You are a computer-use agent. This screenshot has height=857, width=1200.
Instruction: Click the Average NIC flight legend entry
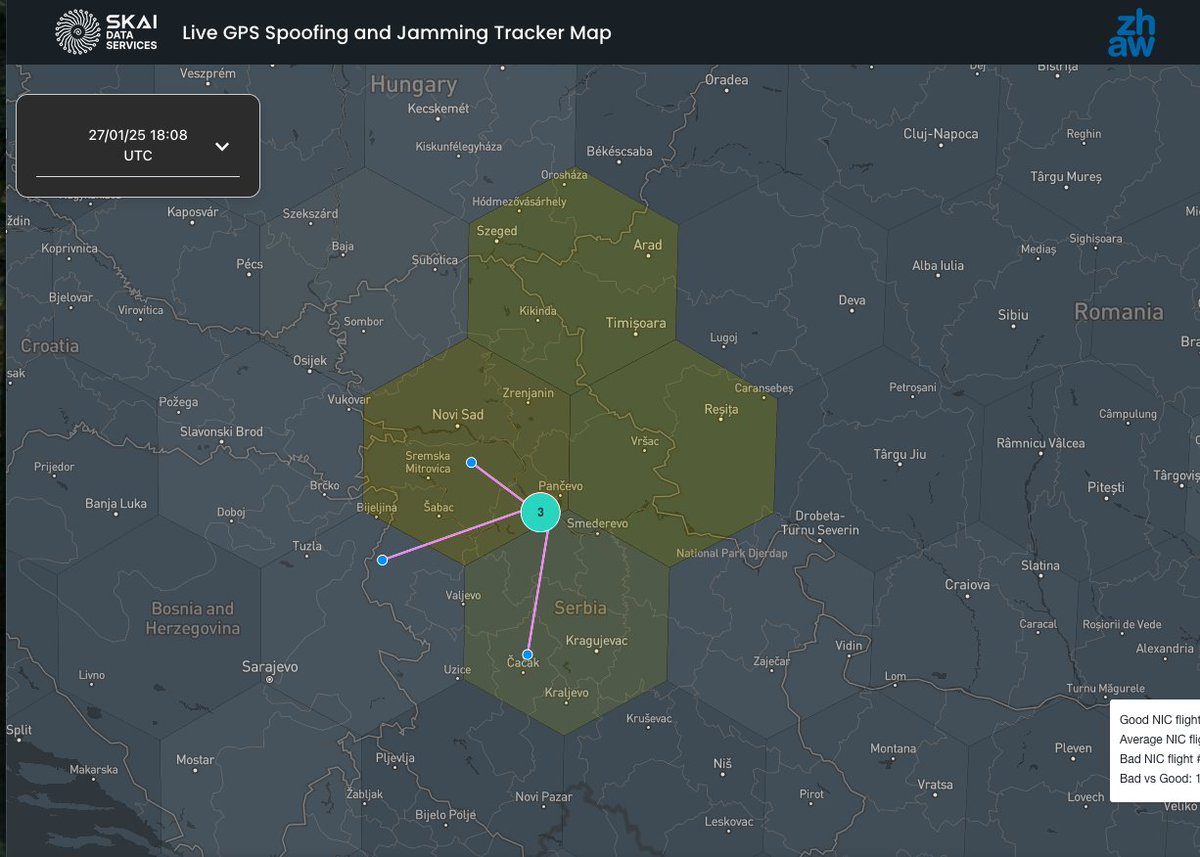pos(1159,739)
